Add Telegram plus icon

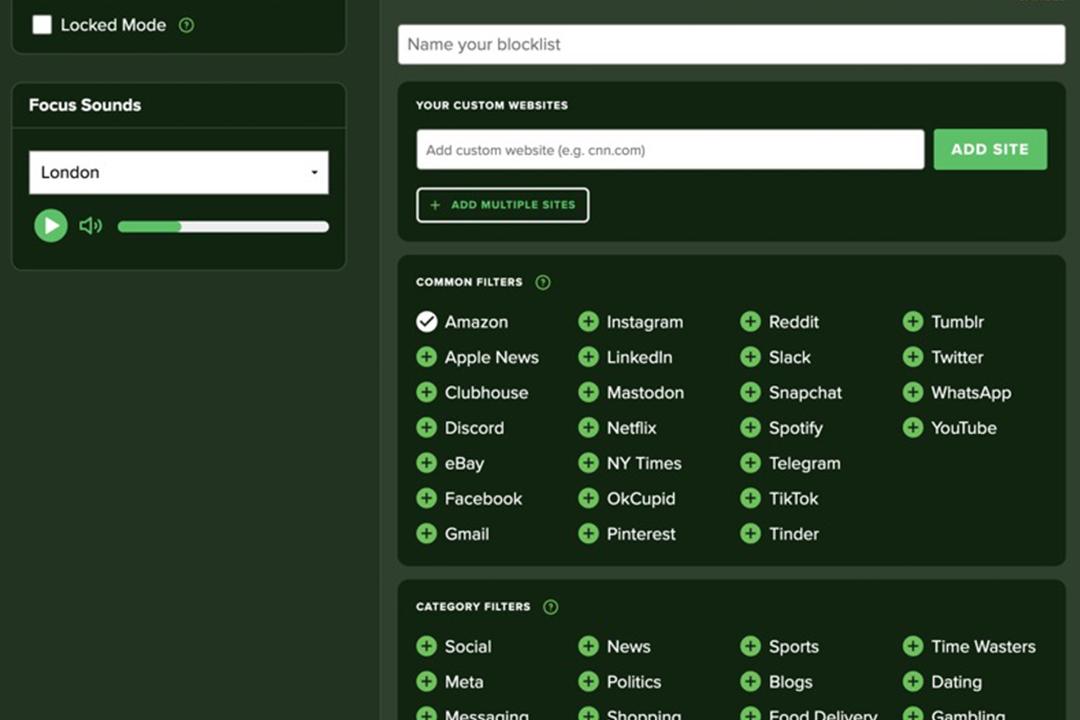pos(750,463)
